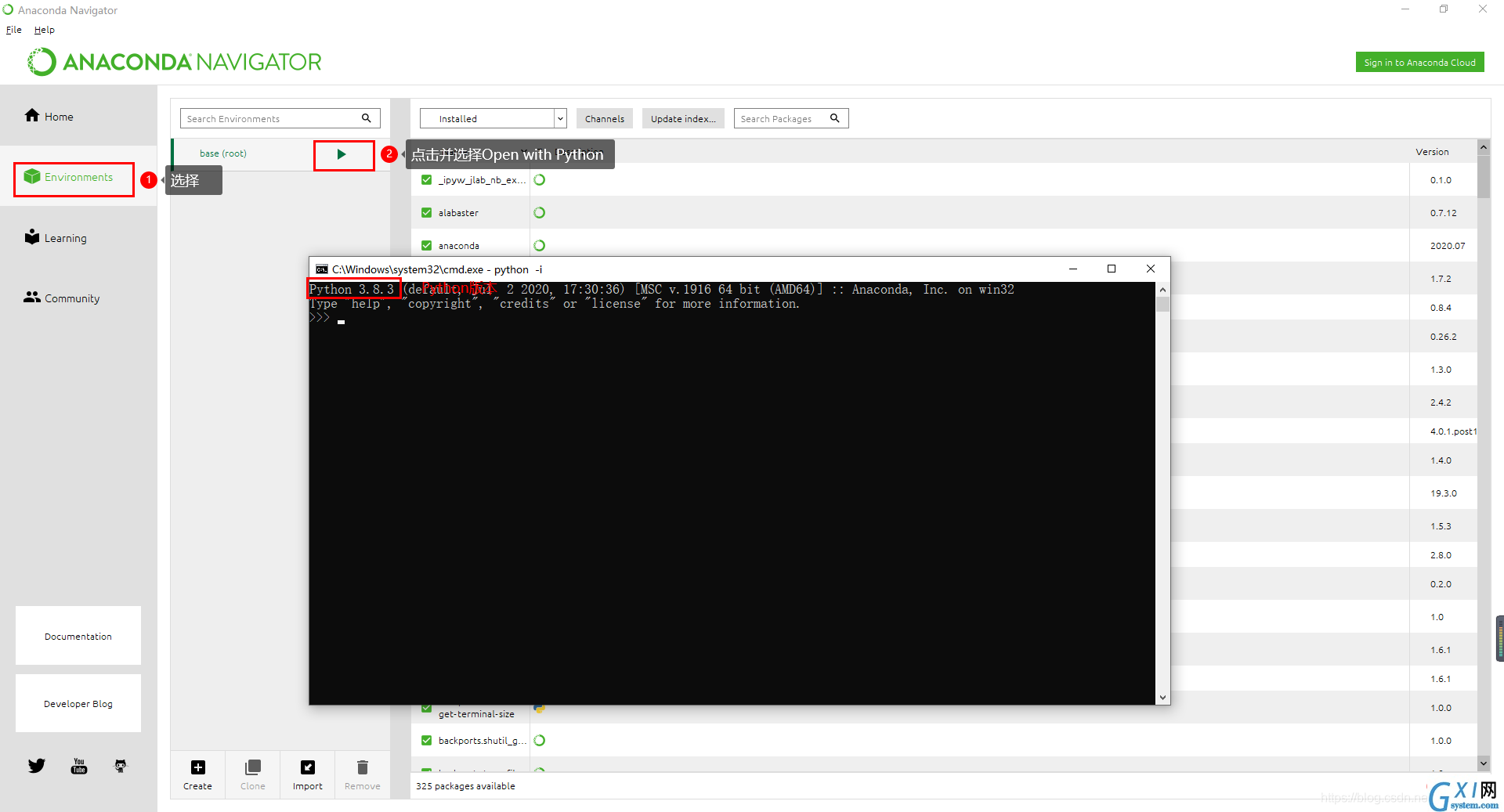Image resolution: width=1504 pixels, height=812 pixels.
Task: Click the status circle for alabaster
Action: click(540, 213)
